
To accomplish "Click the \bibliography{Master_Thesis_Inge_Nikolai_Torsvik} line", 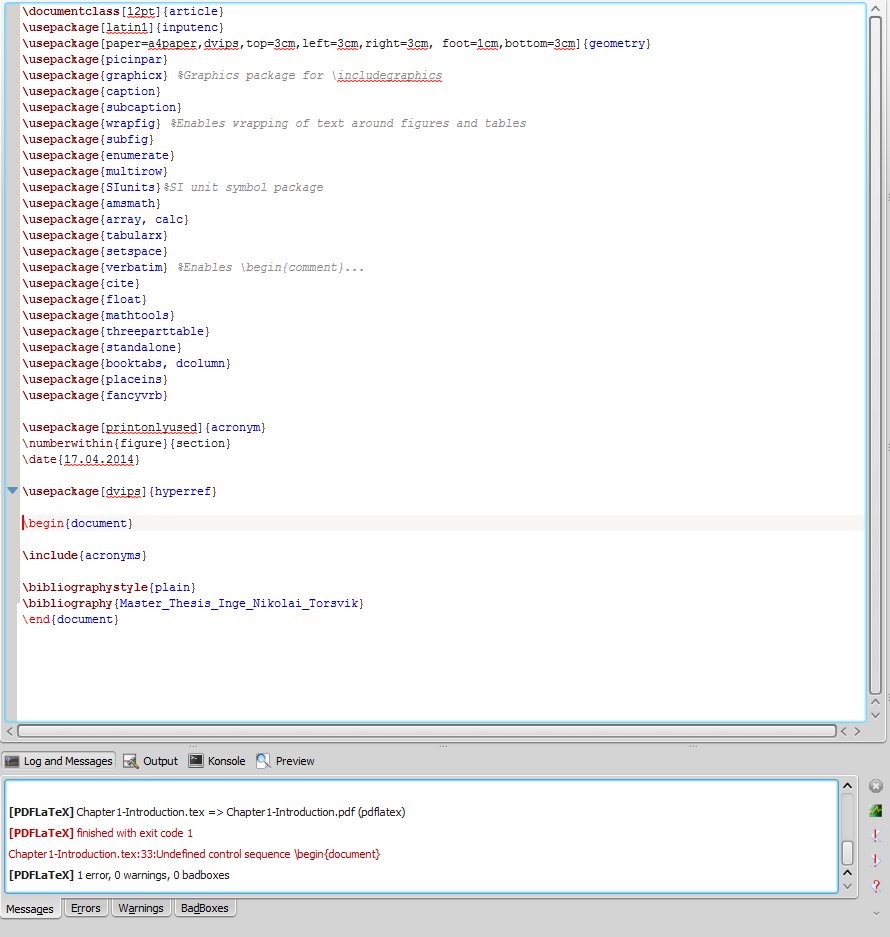I will 193,603.
